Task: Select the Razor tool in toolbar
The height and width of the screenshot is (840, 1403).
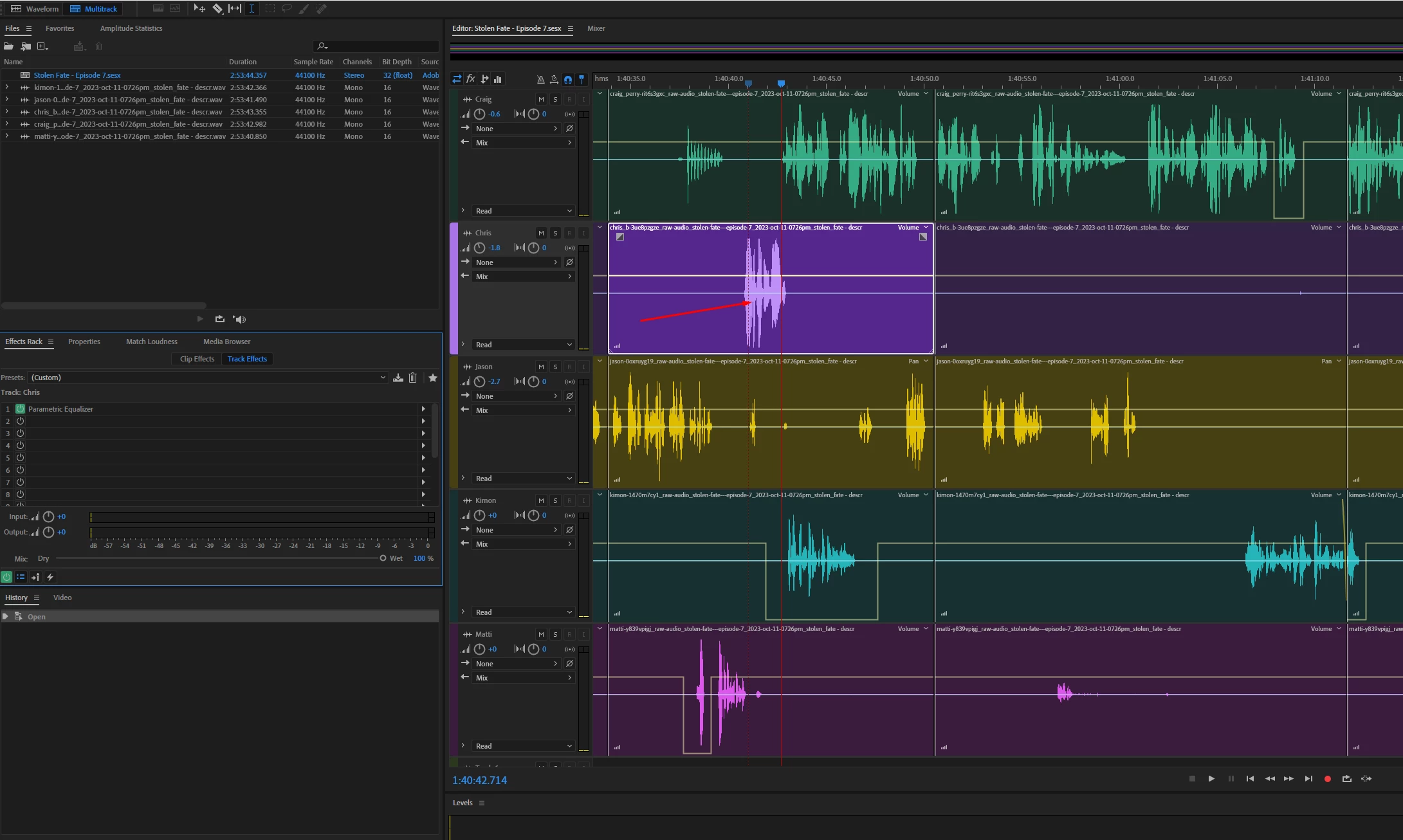Action: point(217,8)
